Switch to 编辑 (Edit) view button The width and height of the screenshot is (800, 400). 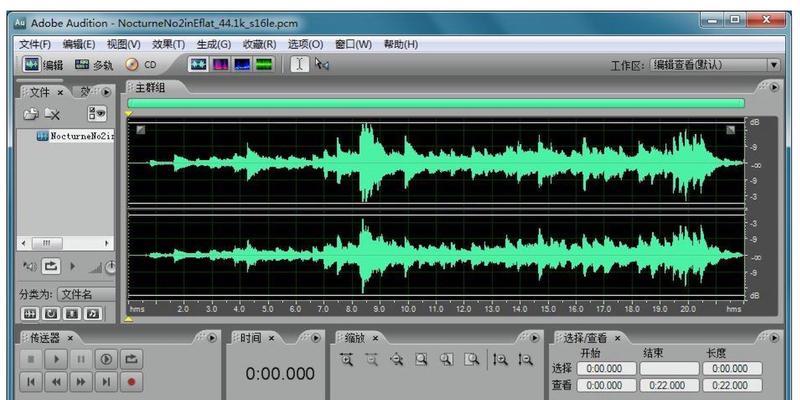pos(43,65)
